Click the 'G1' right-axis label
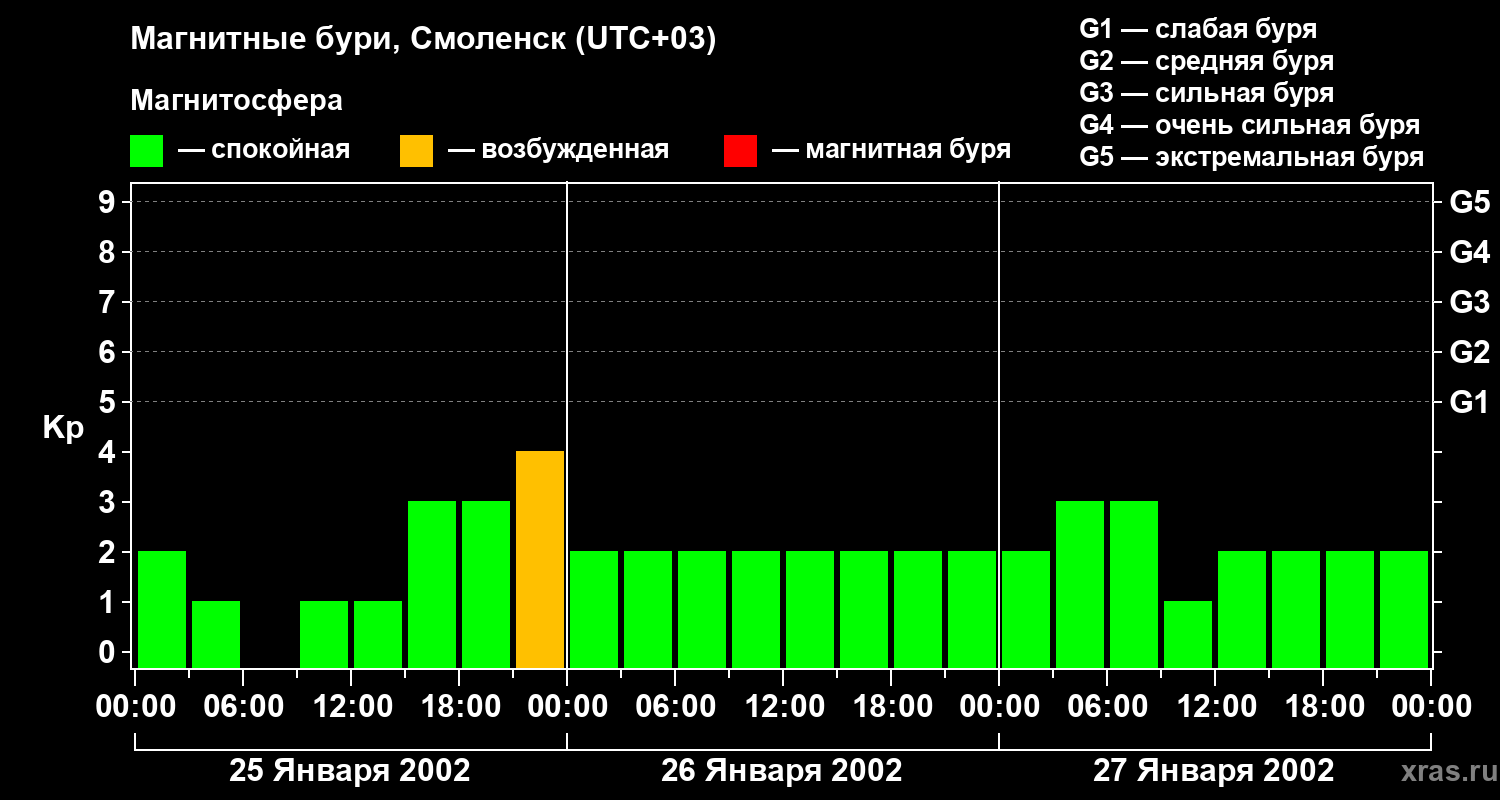The width and height of the screenshot is (1500, 800). point(1470,403)
